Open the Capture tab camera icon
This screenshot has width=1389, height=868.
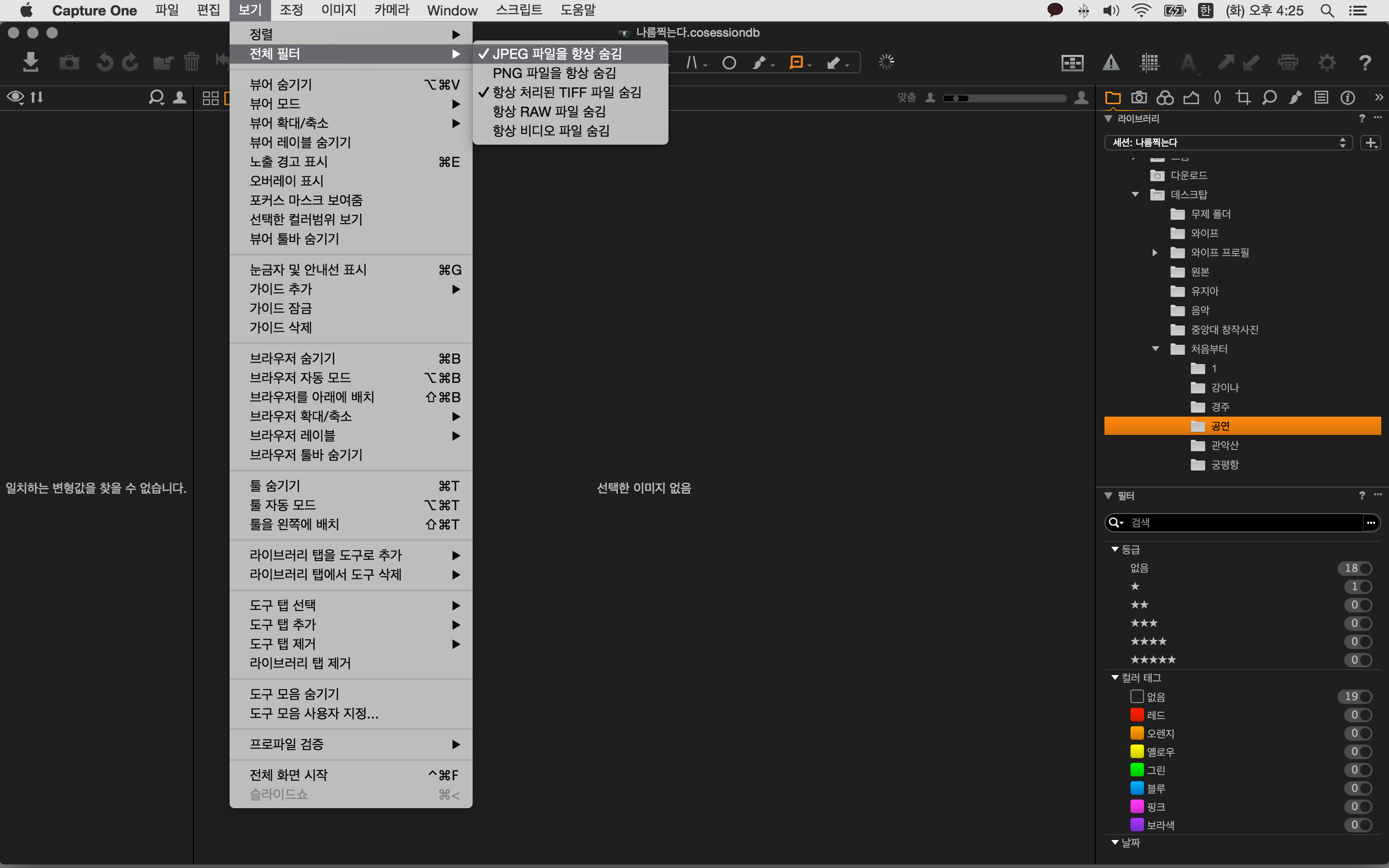pyautogui.click(x=1139, y=97)
